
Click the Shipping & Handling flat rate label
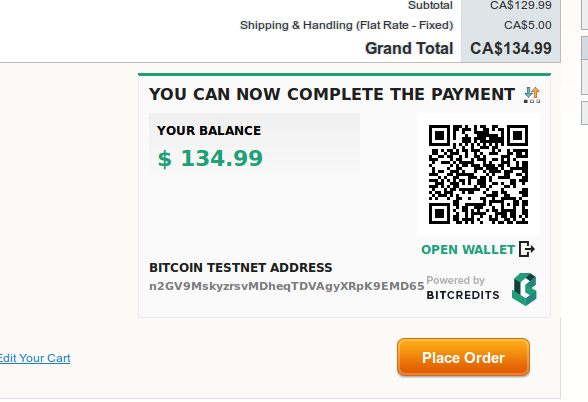click(x=346, y=25)
